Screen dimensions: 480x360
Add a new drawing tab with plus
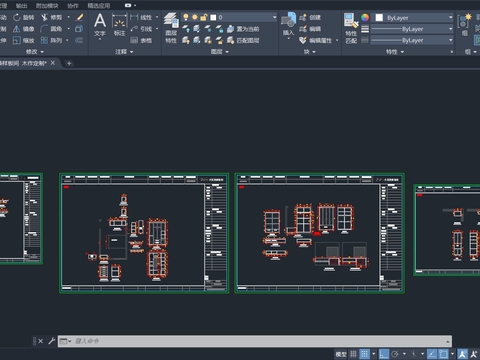click(69, 63)
